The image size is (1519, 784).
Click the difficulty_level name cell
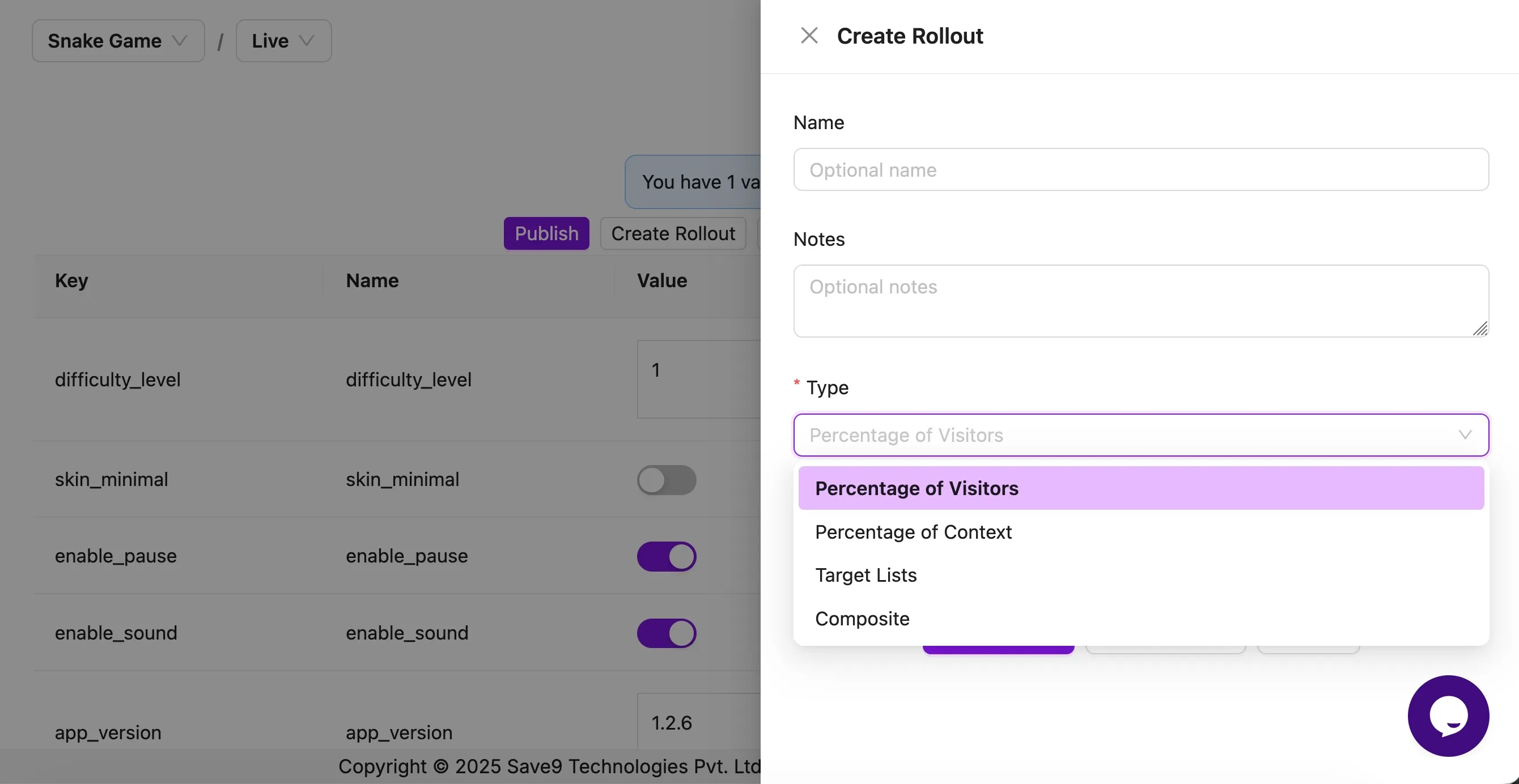(409, 380)
